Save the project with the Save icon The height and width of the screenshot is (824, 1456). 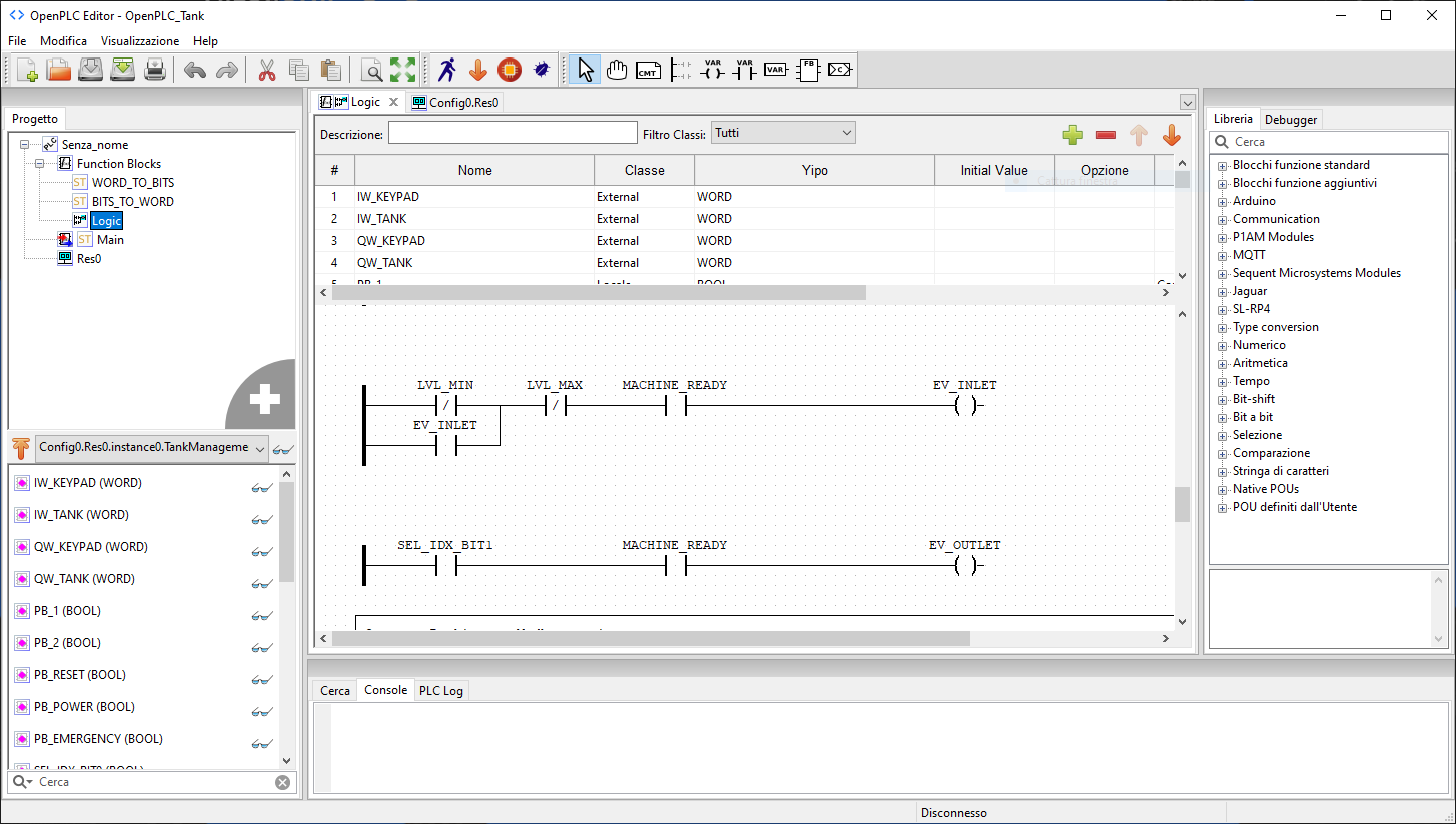coord(91,70)
